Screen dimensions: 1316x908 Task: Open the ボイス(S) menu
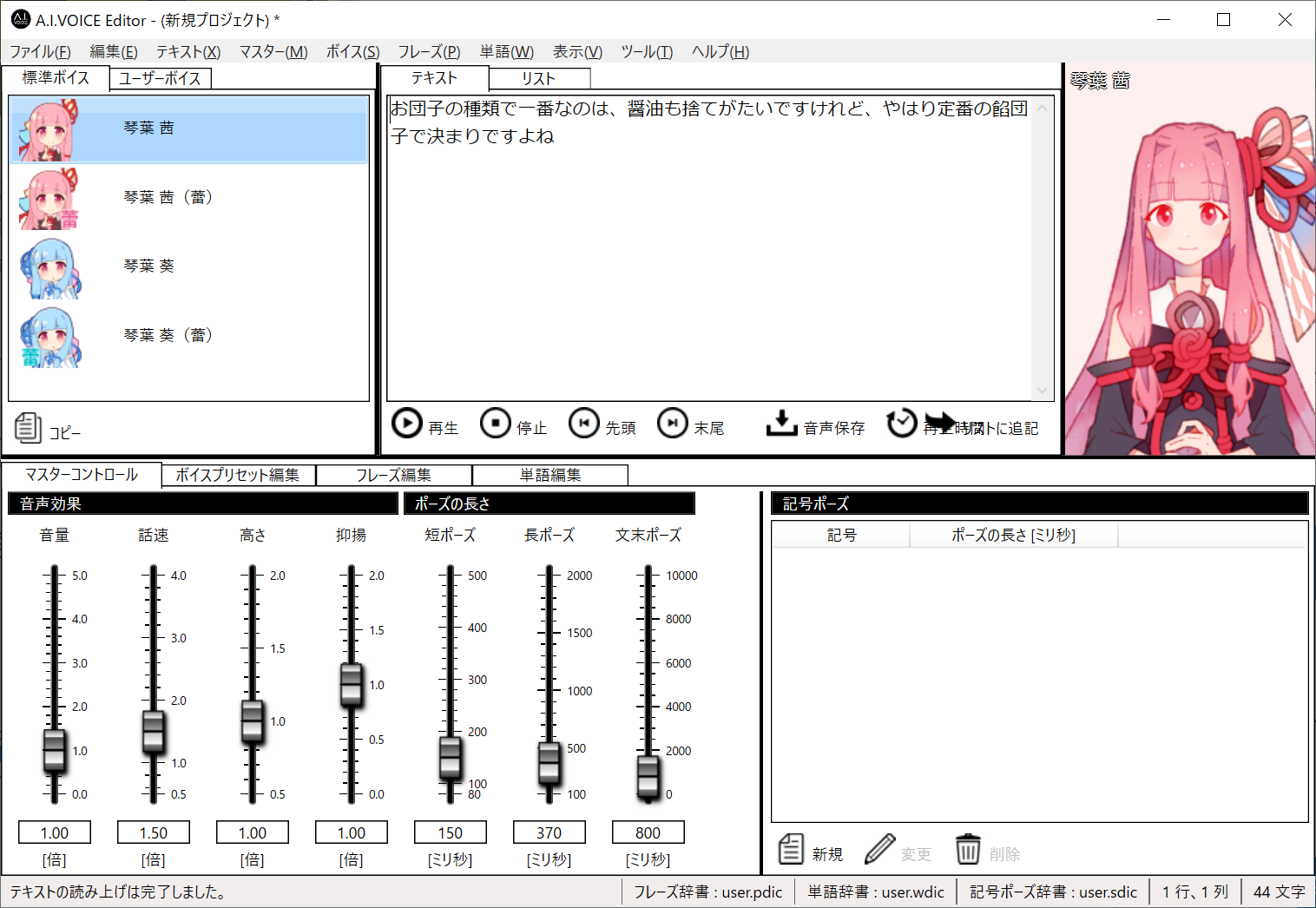coord(352,51)
